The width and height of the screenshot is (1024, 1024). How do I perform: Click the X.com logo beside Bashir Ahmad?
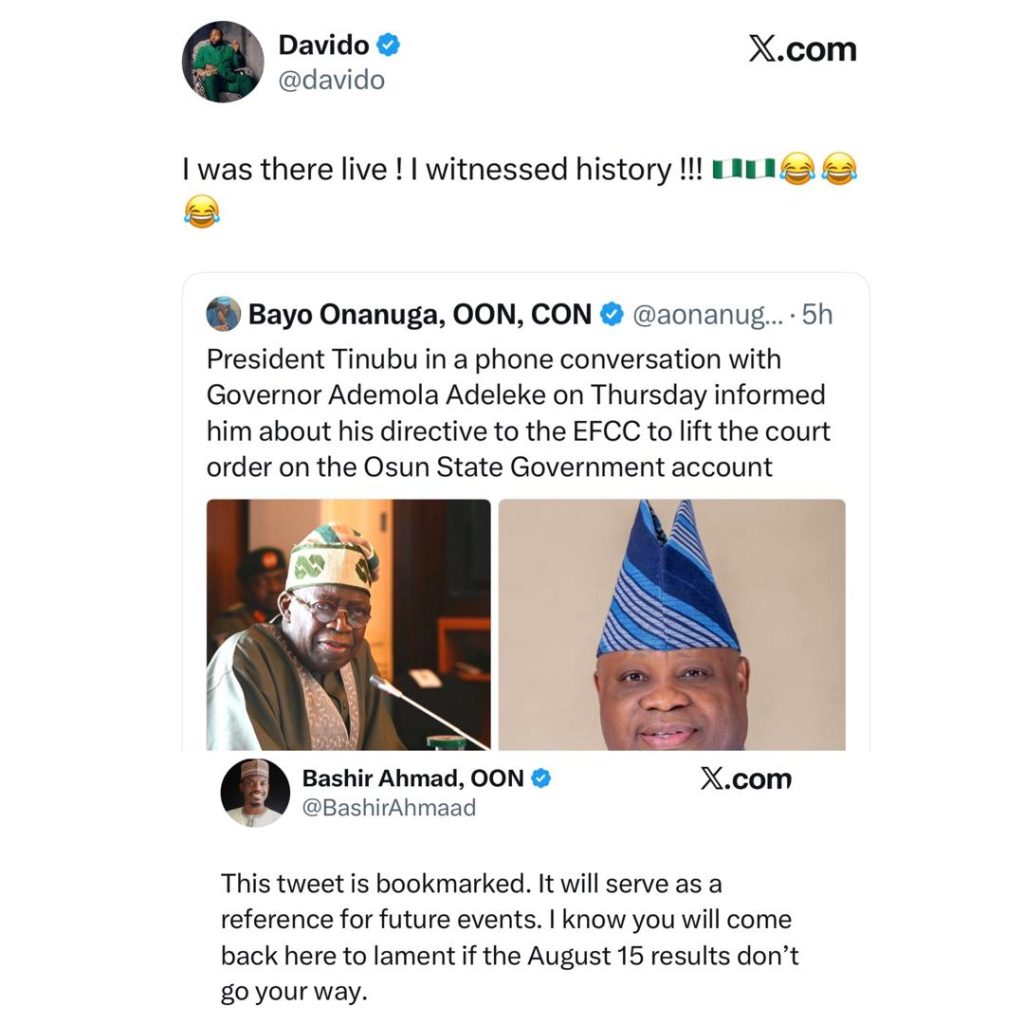pos(746,779)
